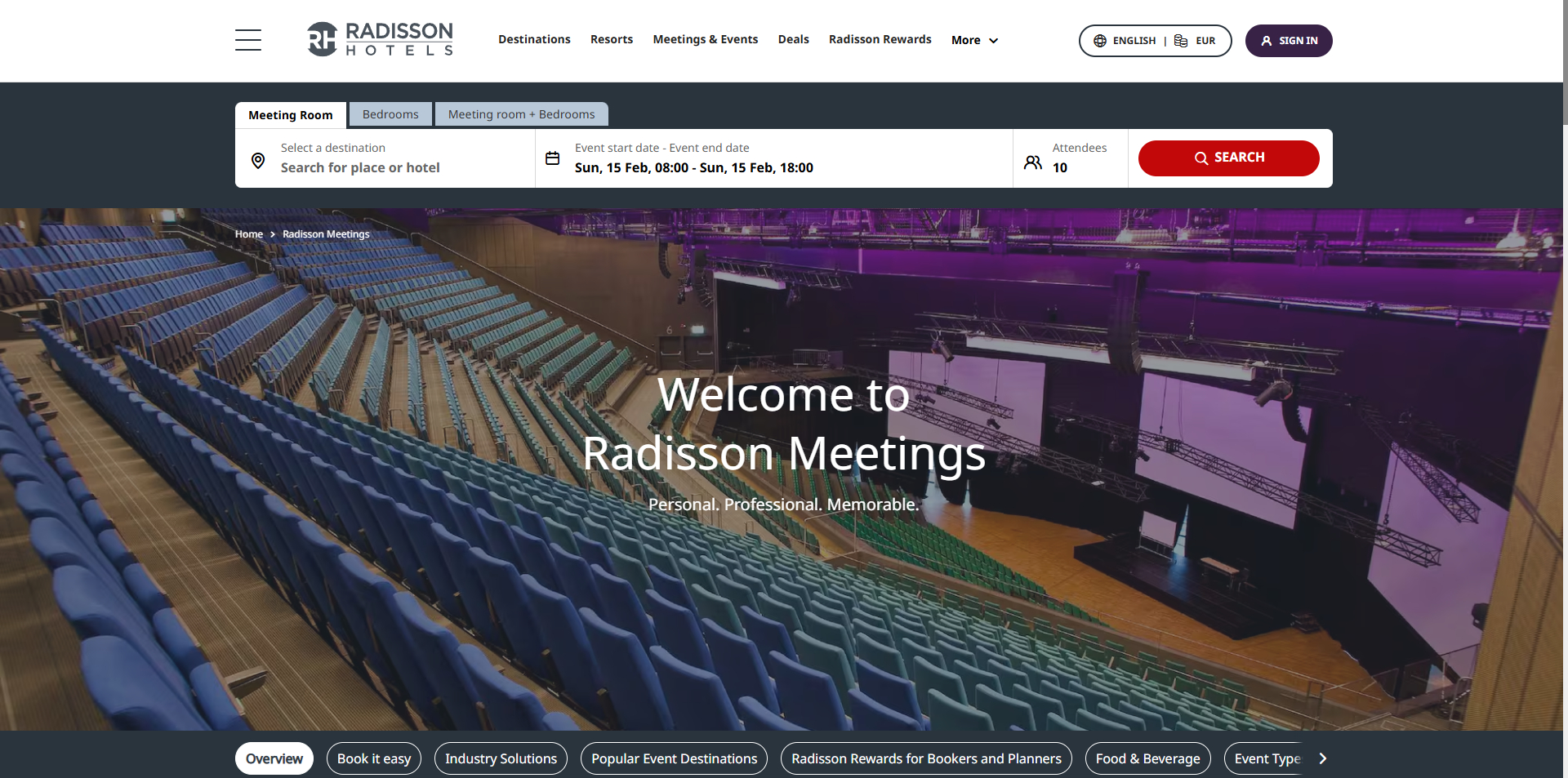
Task: Open the Deals menu item
Action: click(x=793, y=39)
